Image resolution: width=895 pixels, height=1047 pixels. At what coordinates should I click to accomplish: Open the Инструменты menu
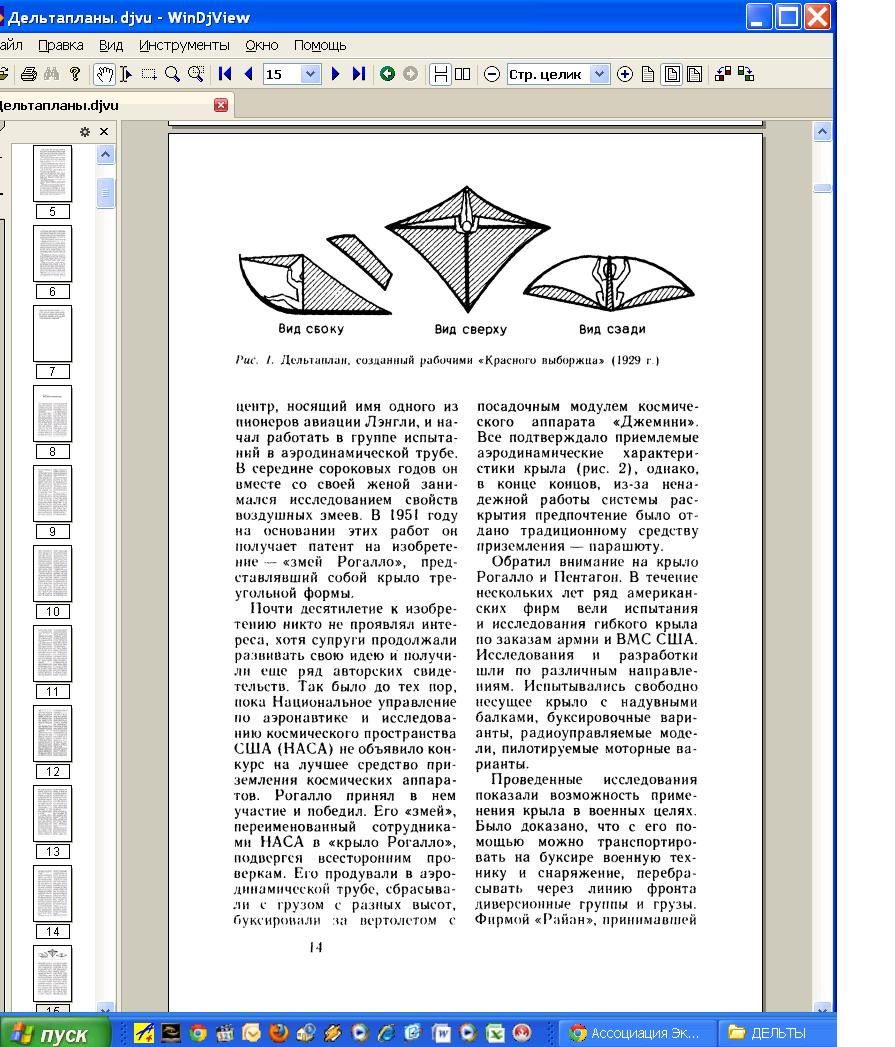click(x=184, y=45)
